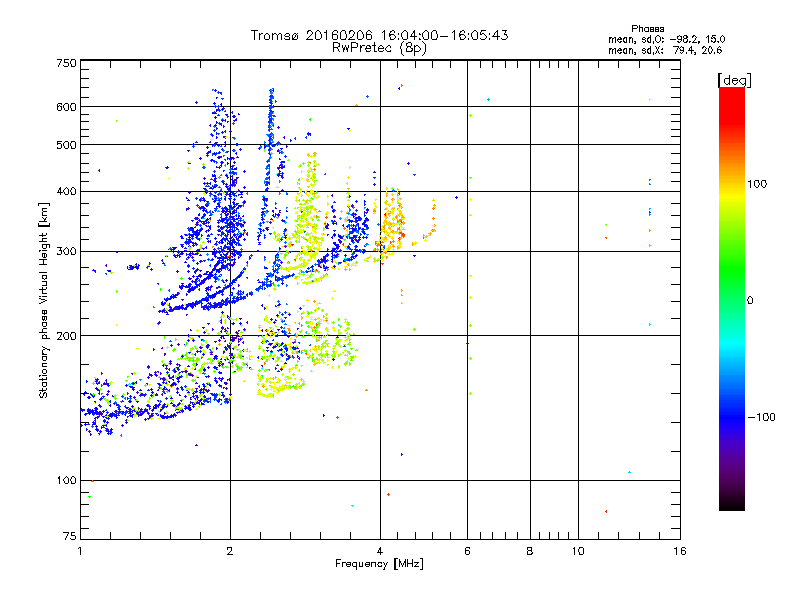Click the '16' x-axis tick label

(x=680, y=551)
